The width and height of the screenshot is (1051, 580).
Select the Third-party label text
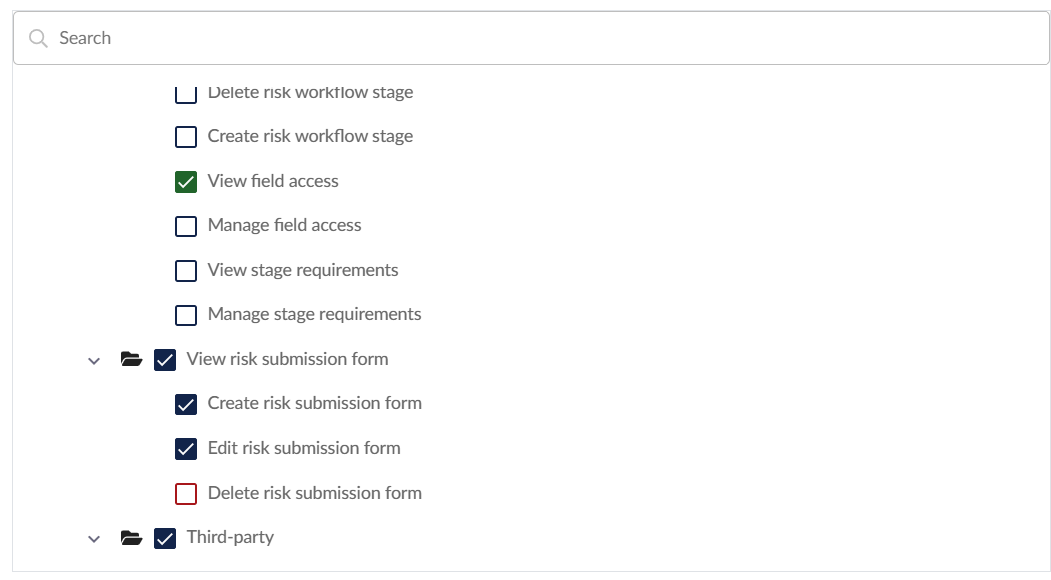coord(230,537)
